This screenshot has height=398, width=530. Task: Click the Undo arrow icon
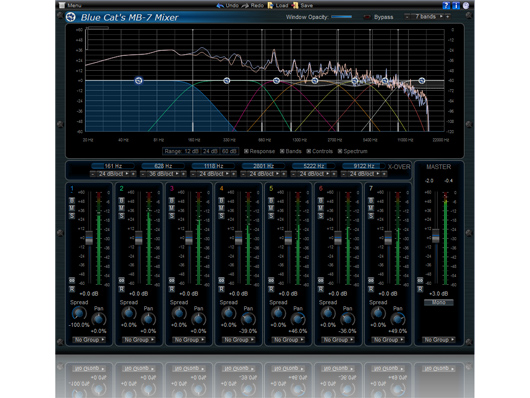[220, 5]
